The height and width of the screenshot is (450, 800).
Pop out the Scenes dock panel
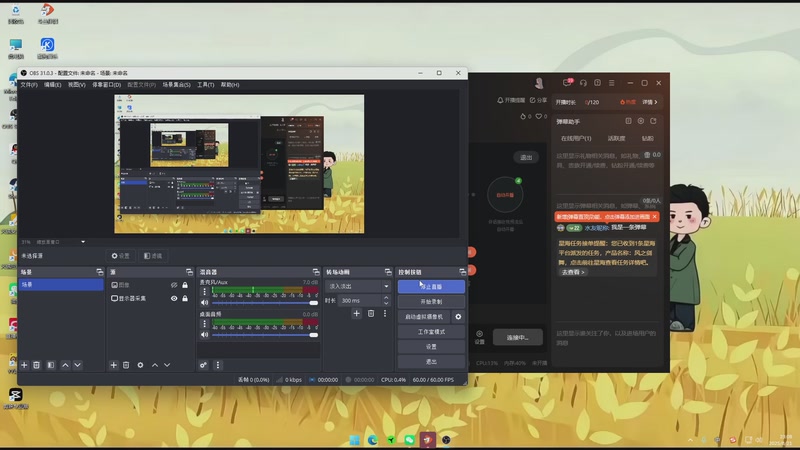[x=99, y=272]
